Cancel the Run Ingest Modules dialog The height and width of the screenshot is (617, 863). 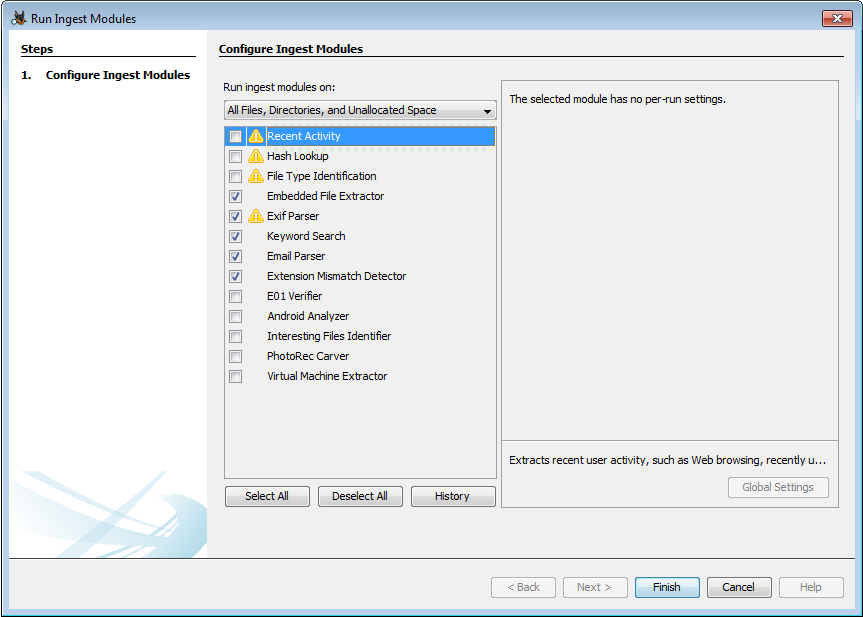click(739, 587)
